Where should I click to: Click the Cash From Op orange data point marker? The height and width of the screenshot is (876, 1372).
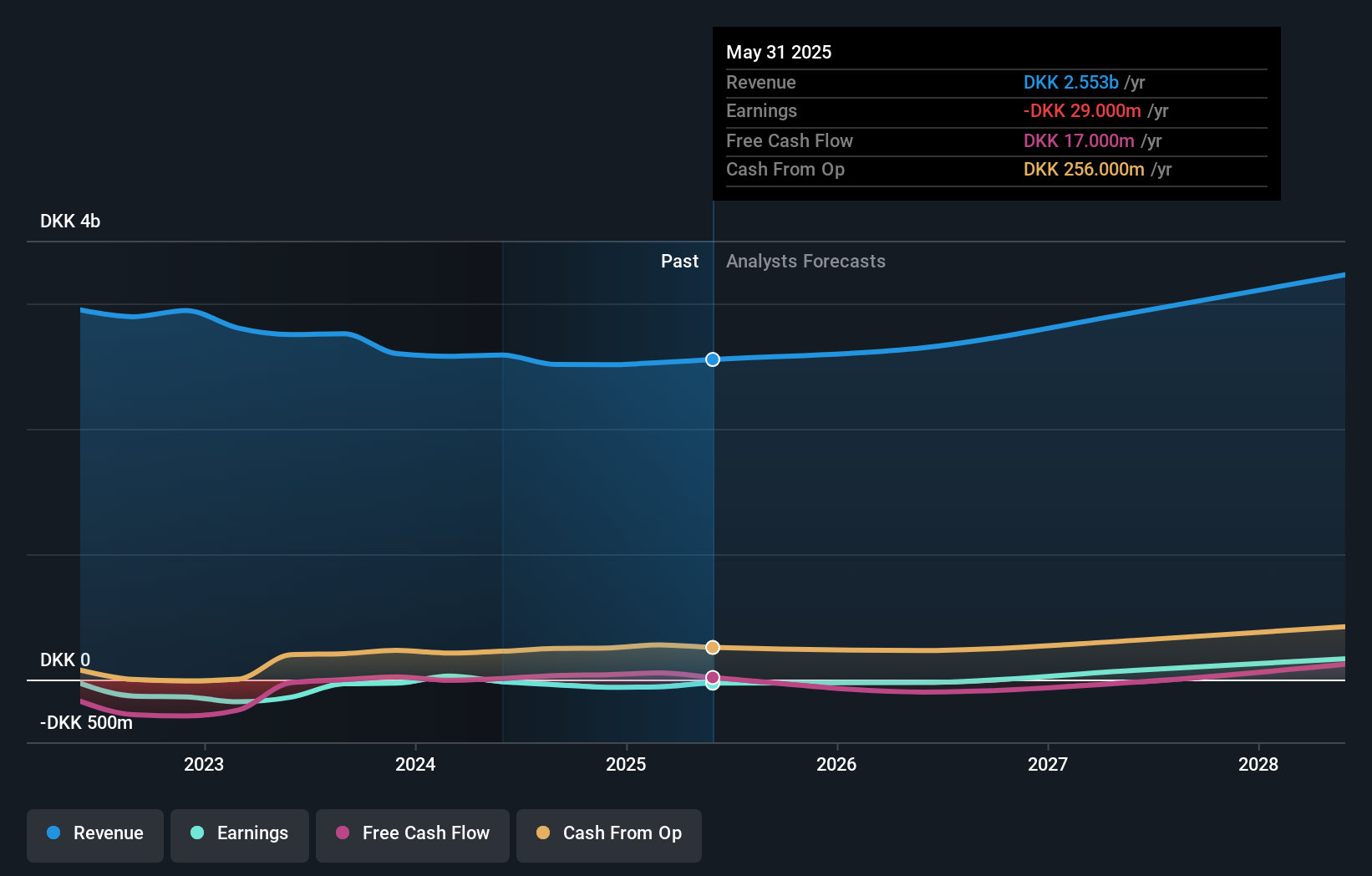(x=713, y=647)
